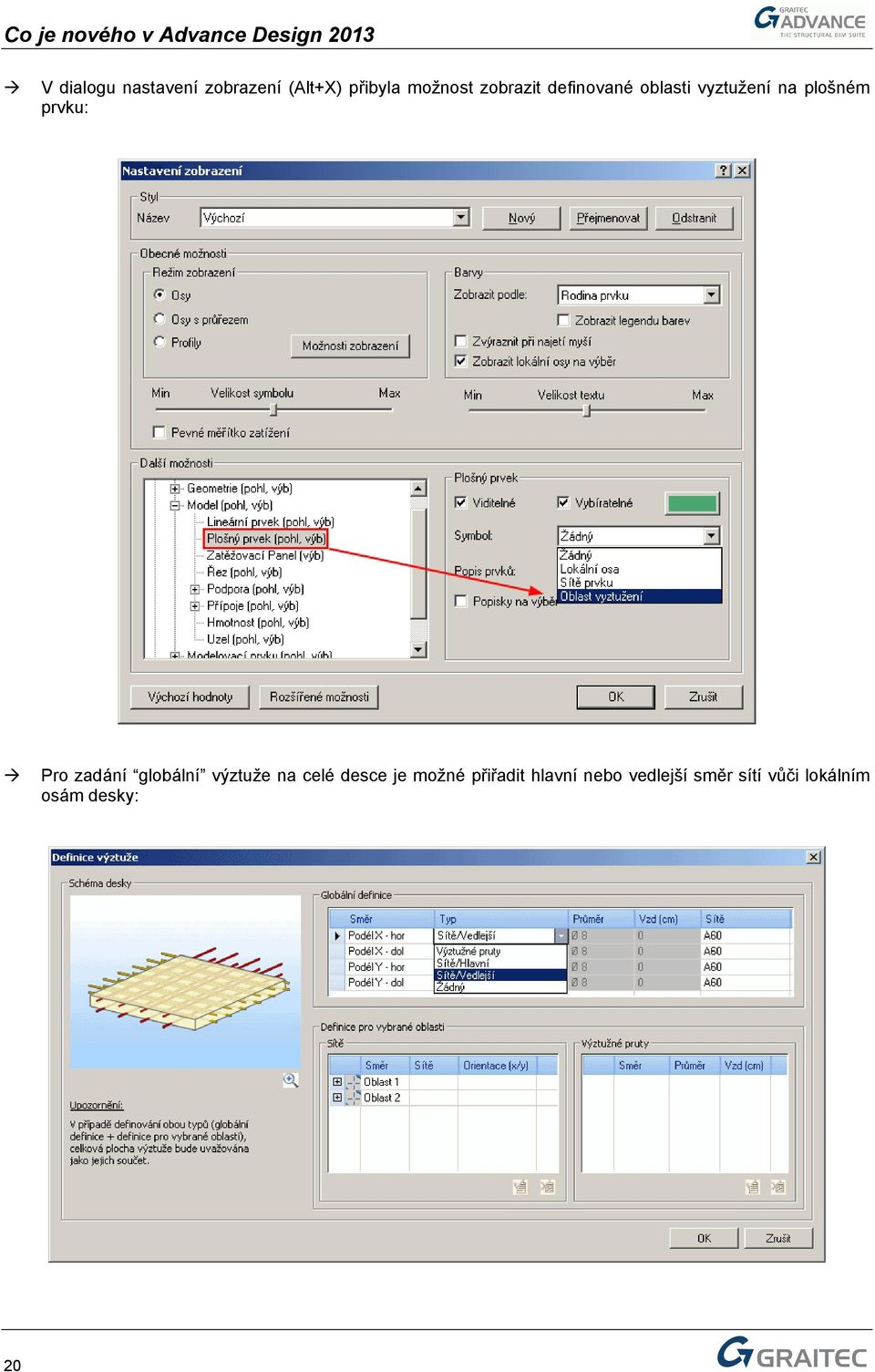Screen dimensions: 875x1372
Task: Click the GRAITEC logo at the page bottom
Action: 791,1353
